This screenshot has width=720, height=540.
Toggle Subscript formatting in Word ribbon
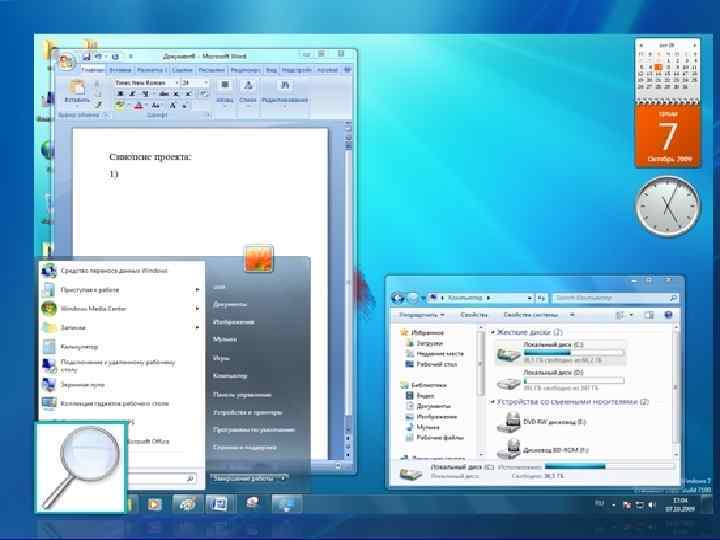point(176,94)
